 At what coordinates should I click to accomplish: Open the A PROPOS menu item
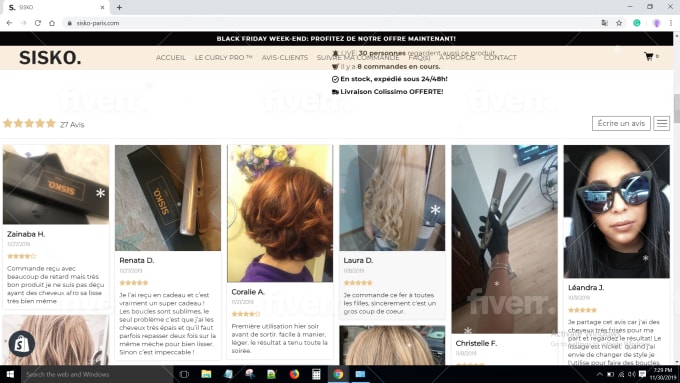(457, 57)
